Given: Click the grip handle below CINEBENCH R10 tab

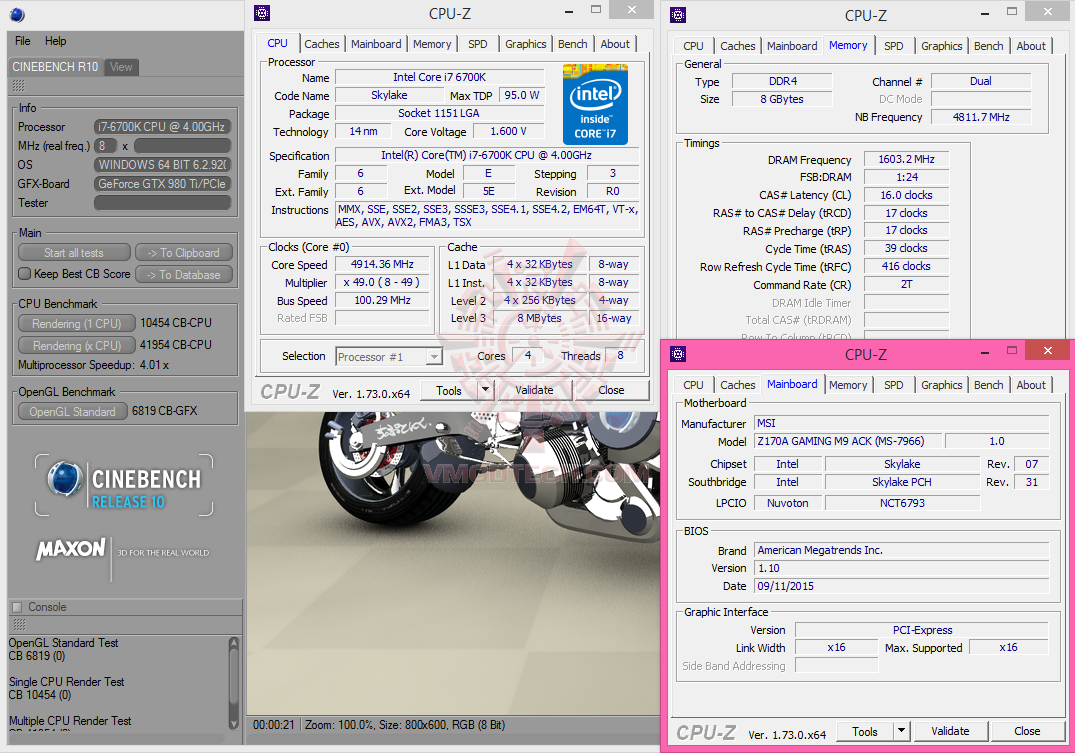Looking at the screenshot, I should click(19, 86).
